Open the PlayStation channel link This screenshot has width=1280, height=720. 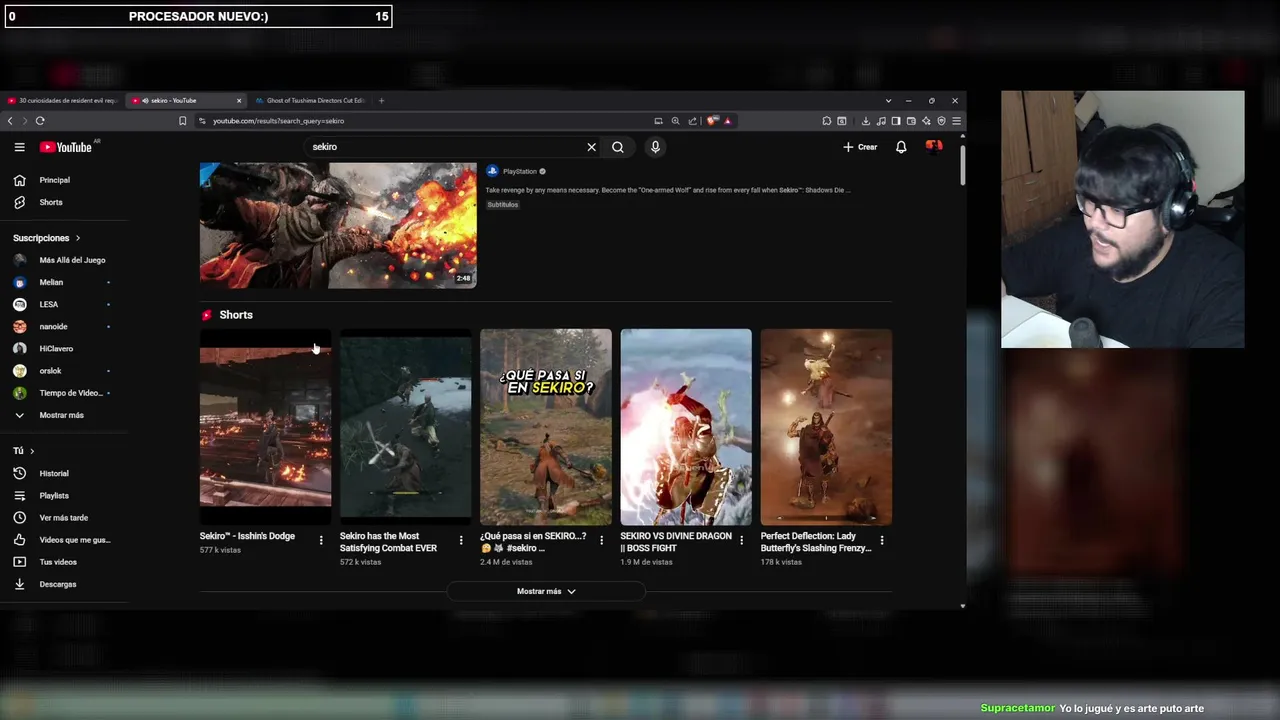[520, 171]
